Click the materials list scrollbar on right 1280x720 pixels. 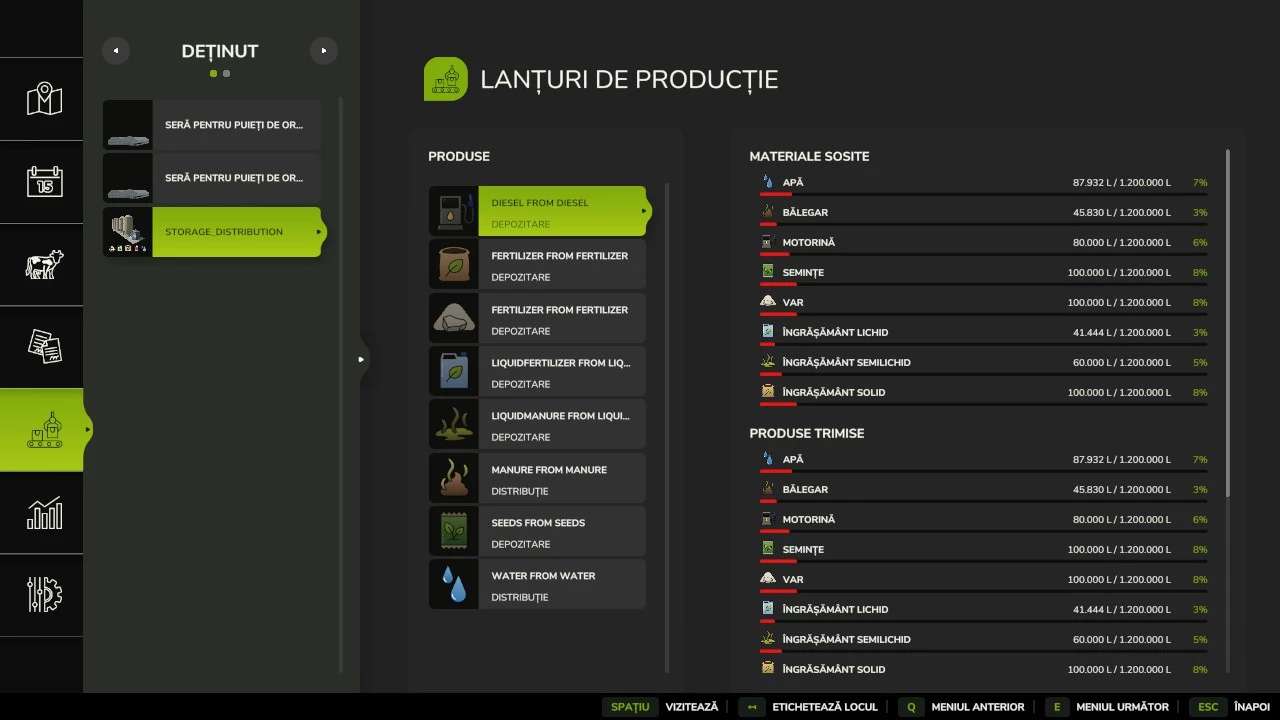(x=1227, y=320)
